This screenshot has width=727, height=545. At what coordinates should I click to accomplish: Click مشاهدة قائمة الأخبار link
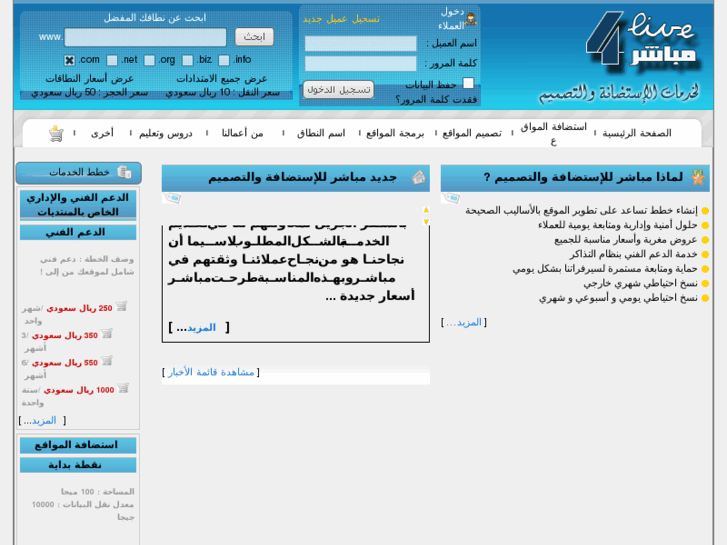(x=211, y=372)
